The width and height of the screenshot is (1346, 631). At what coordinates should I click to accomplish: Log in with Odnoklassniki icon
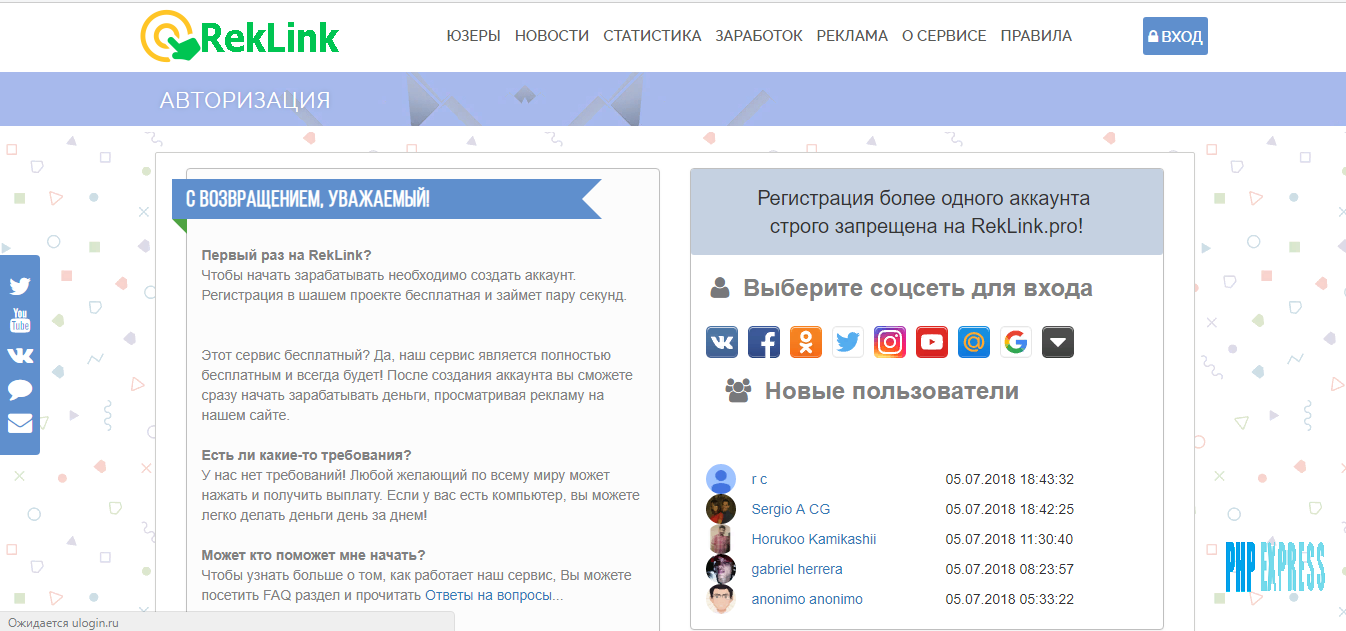806,342
